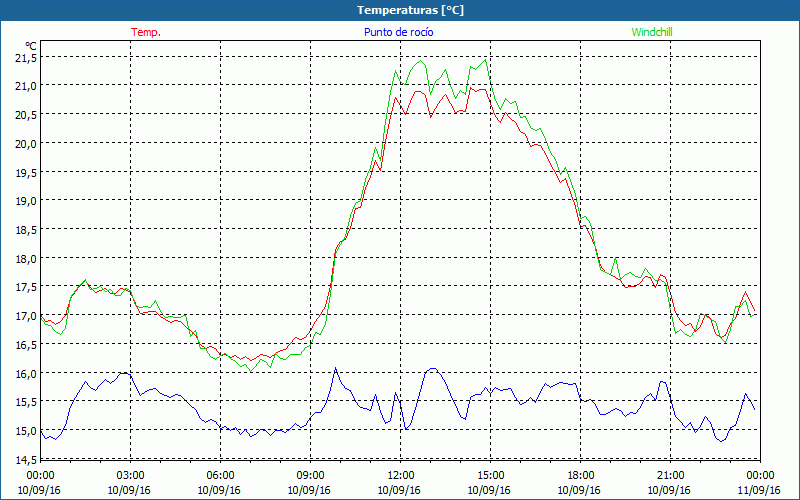This screenshot has height=500, width=800.
Task: Click the 15:00 time axis label
Action: point(490,476)
